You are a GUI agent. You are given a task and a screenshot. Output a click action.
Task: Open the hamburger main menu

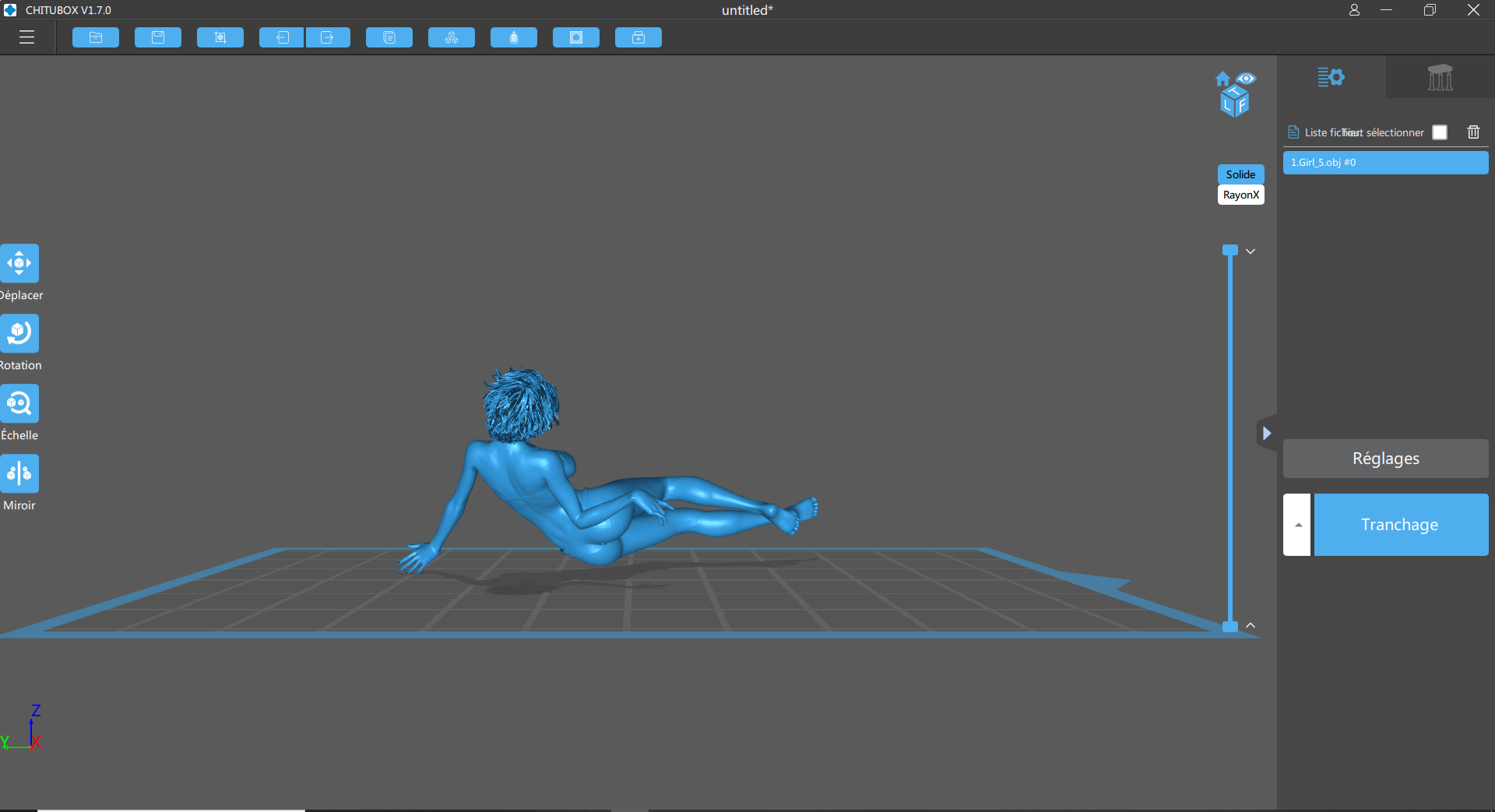[x=27, y=37]
